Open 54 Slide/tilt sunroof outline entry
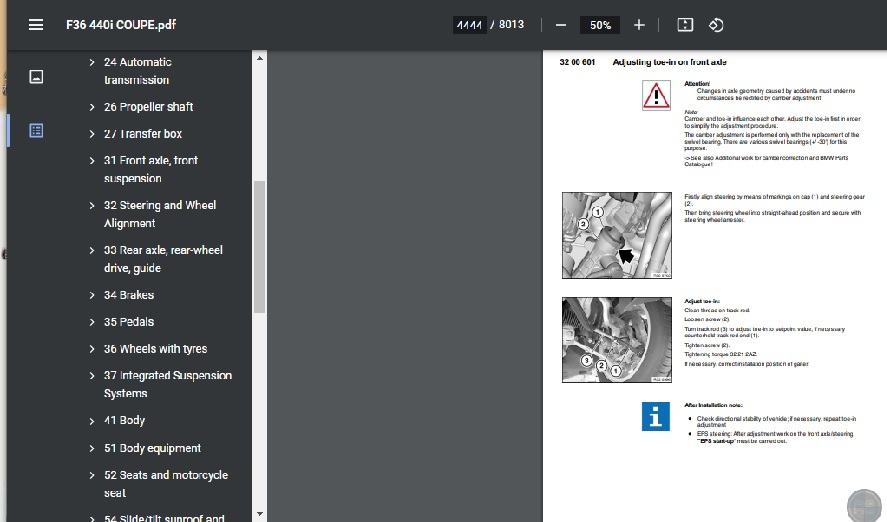887x522 pixels. [x=164, y=517]
